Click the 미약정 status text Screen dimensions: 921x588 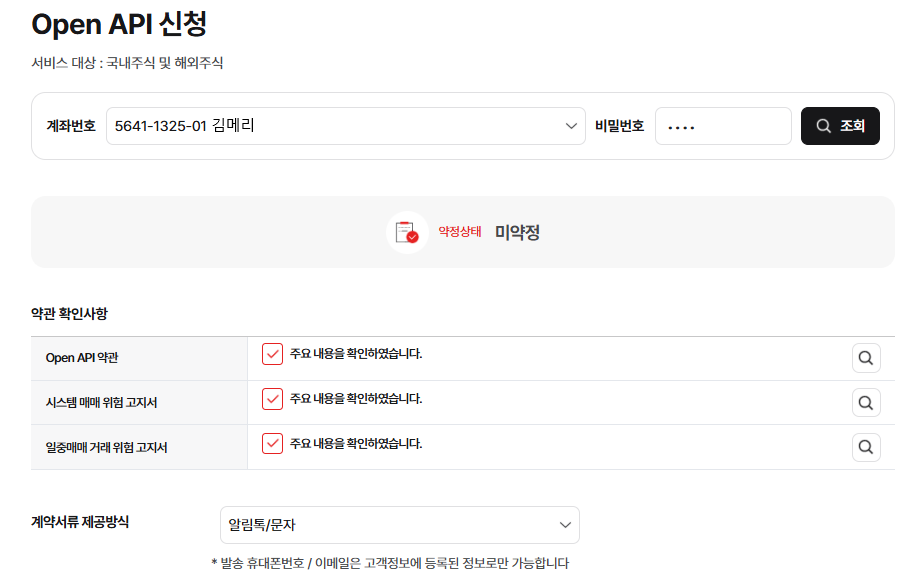pyautogui.click(x=517, y=233)
